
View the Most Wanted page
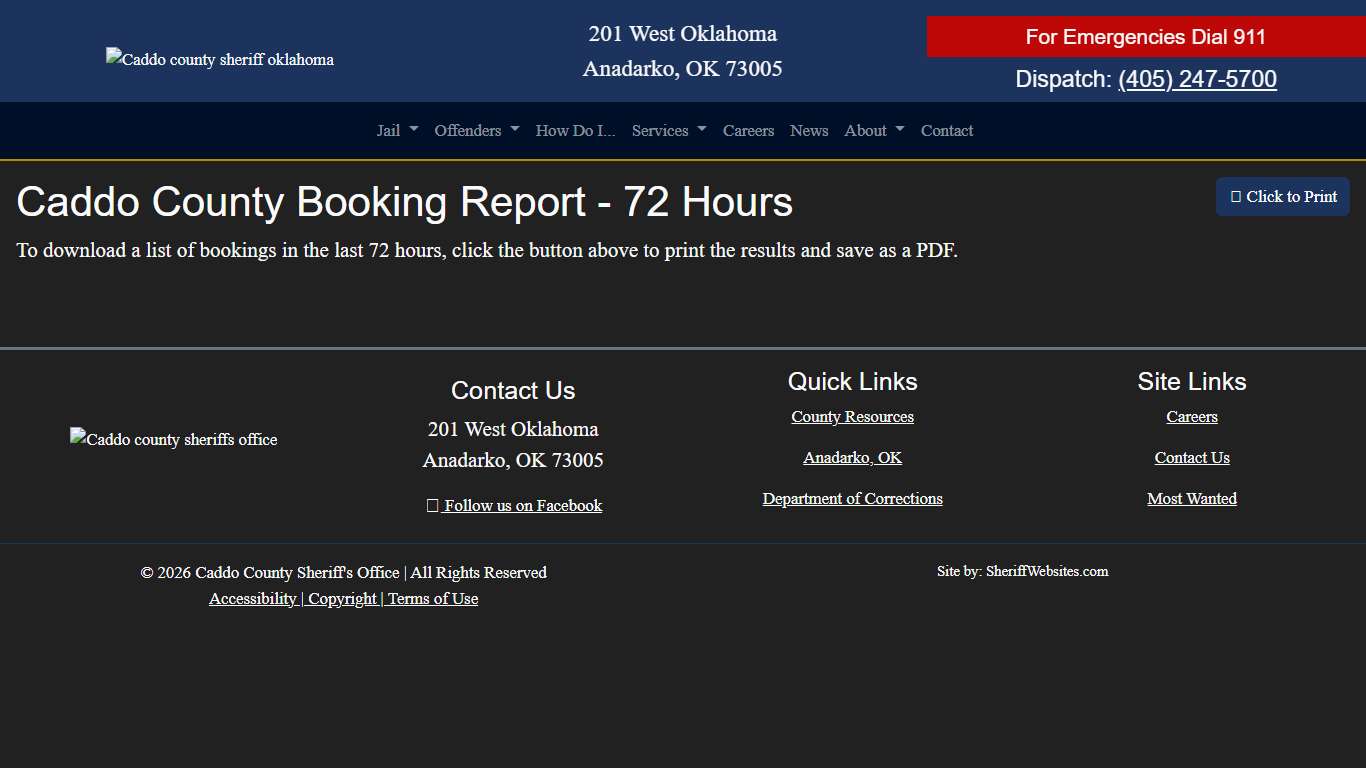(1191, 498)
